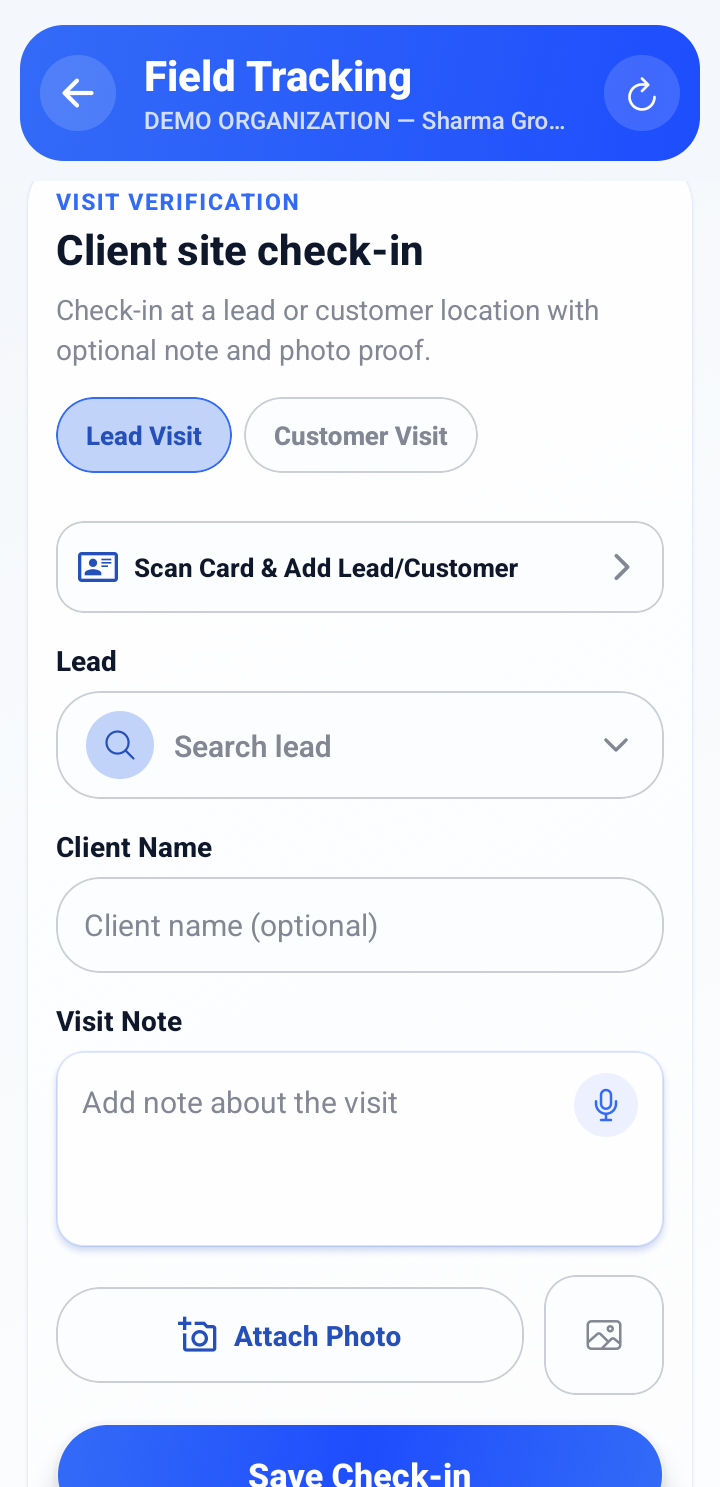This screenshot has width=720, height=1487.
Task: Expand the Search lead dropdown arrow
Action: 616,745
